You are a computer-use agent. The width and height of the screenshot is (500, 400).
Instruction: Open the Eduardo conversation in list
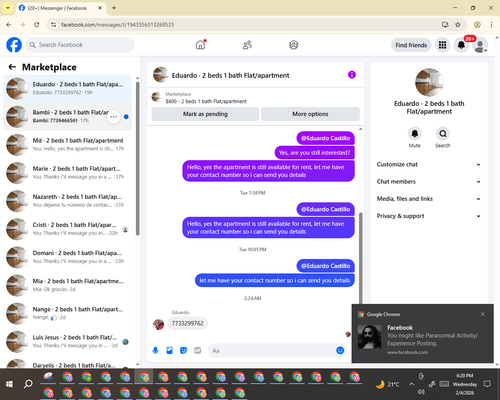pos(68,88)
